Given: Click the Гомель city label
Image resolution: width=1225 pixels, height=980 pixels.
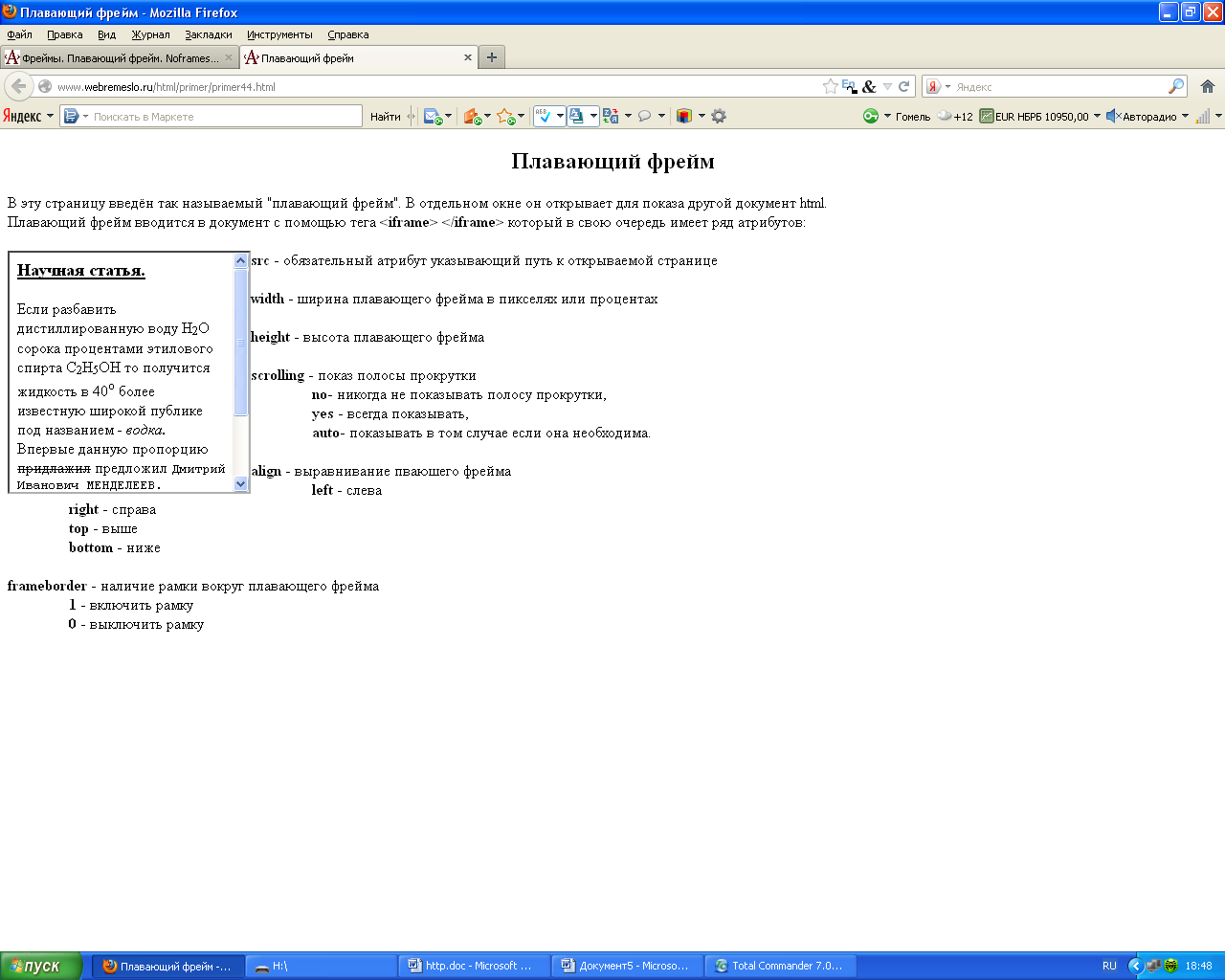Looking at the screenshot, I should pos(913,116).
